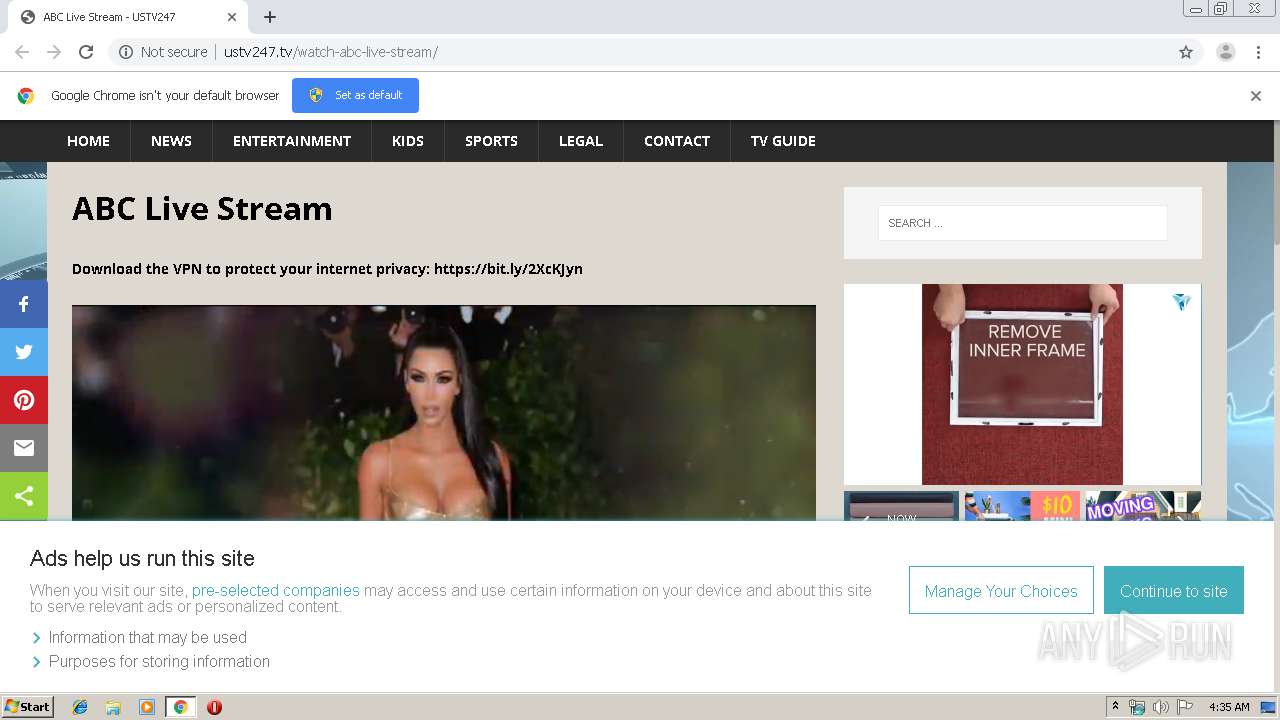The image size is (1280, 720).
Task: Click the network tray icon
Action: [x=1137, y=707]
